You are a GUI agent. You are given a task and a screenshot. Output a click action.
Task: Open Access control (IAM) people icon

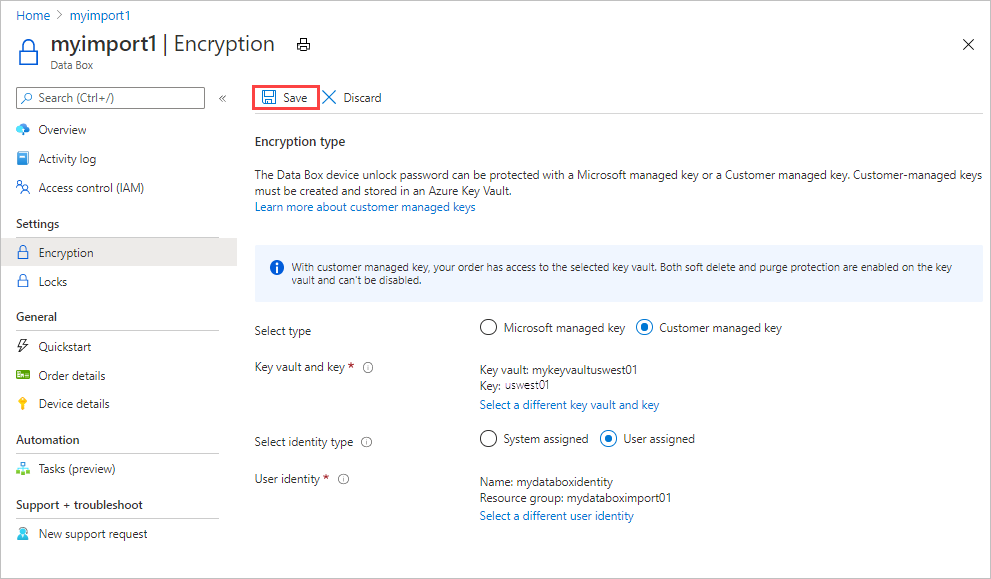23,187
